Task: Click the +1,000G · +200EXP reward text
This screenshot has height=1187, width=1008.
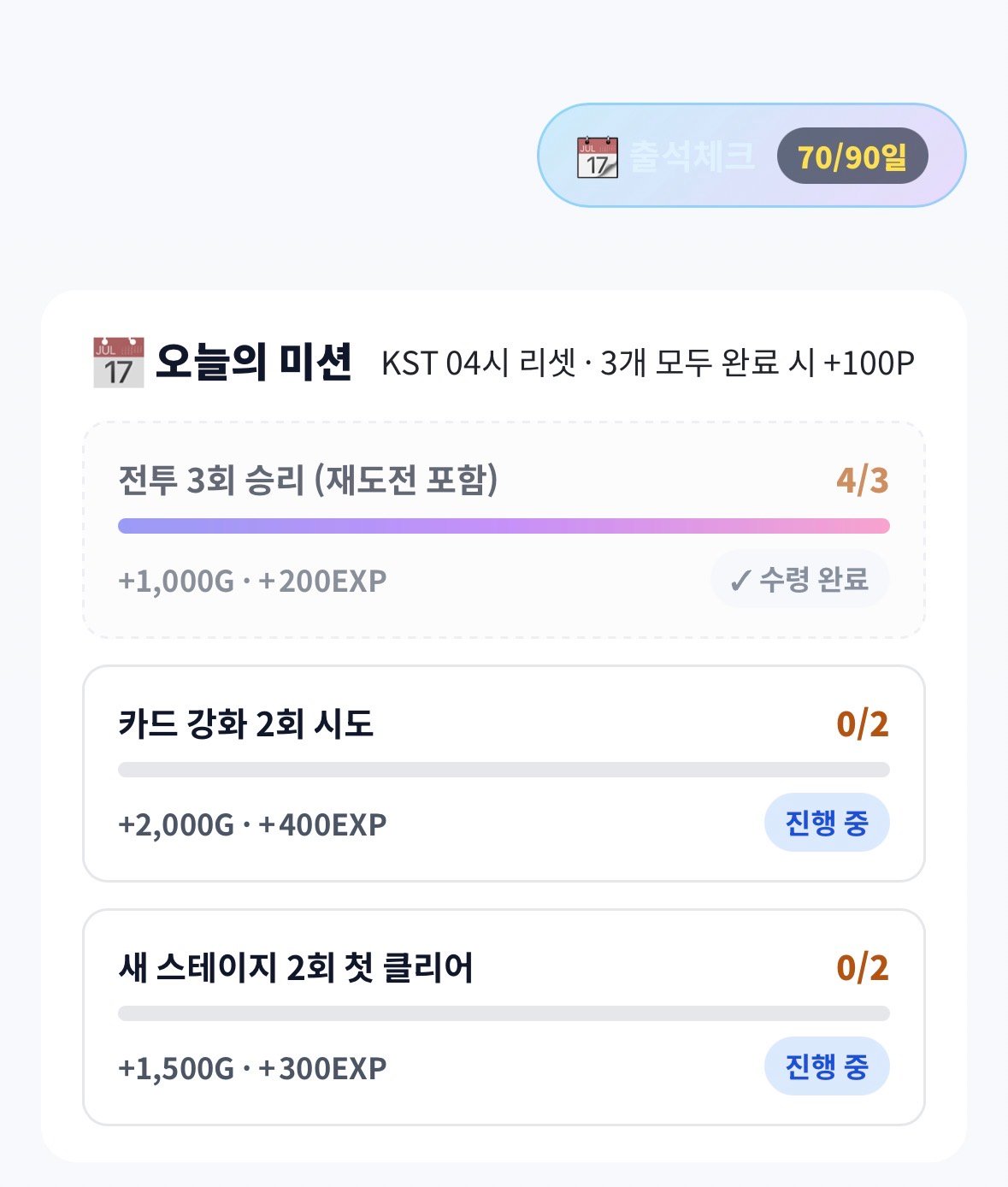Action: pos(252,582)
